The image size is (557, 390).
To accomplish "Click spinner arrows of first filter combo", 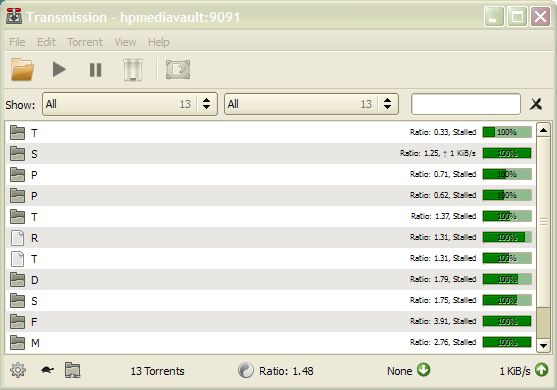I will point(206,104).
